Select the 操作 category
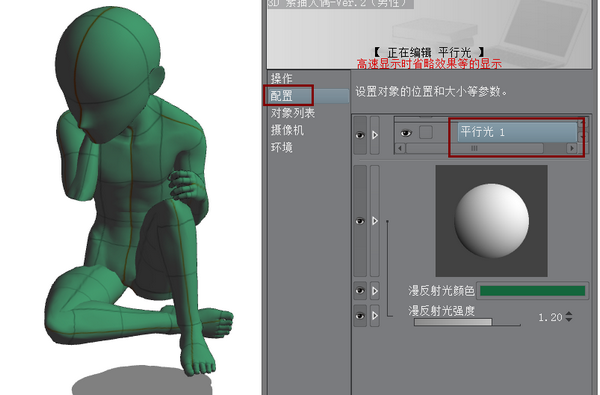 tap(282, 78)
